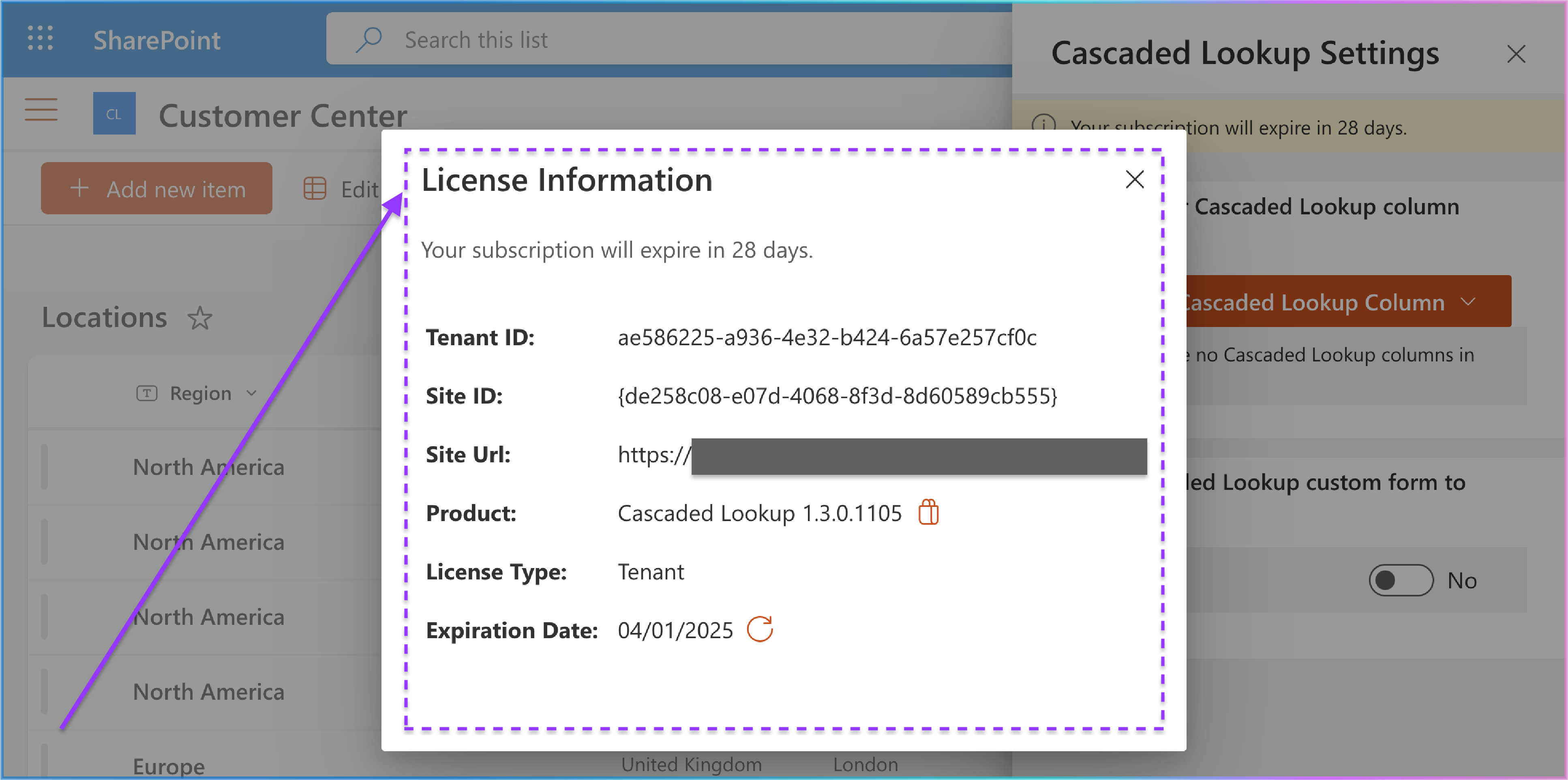Click the Add new item button
This screenshot has width=1568, height=780.
156,188
